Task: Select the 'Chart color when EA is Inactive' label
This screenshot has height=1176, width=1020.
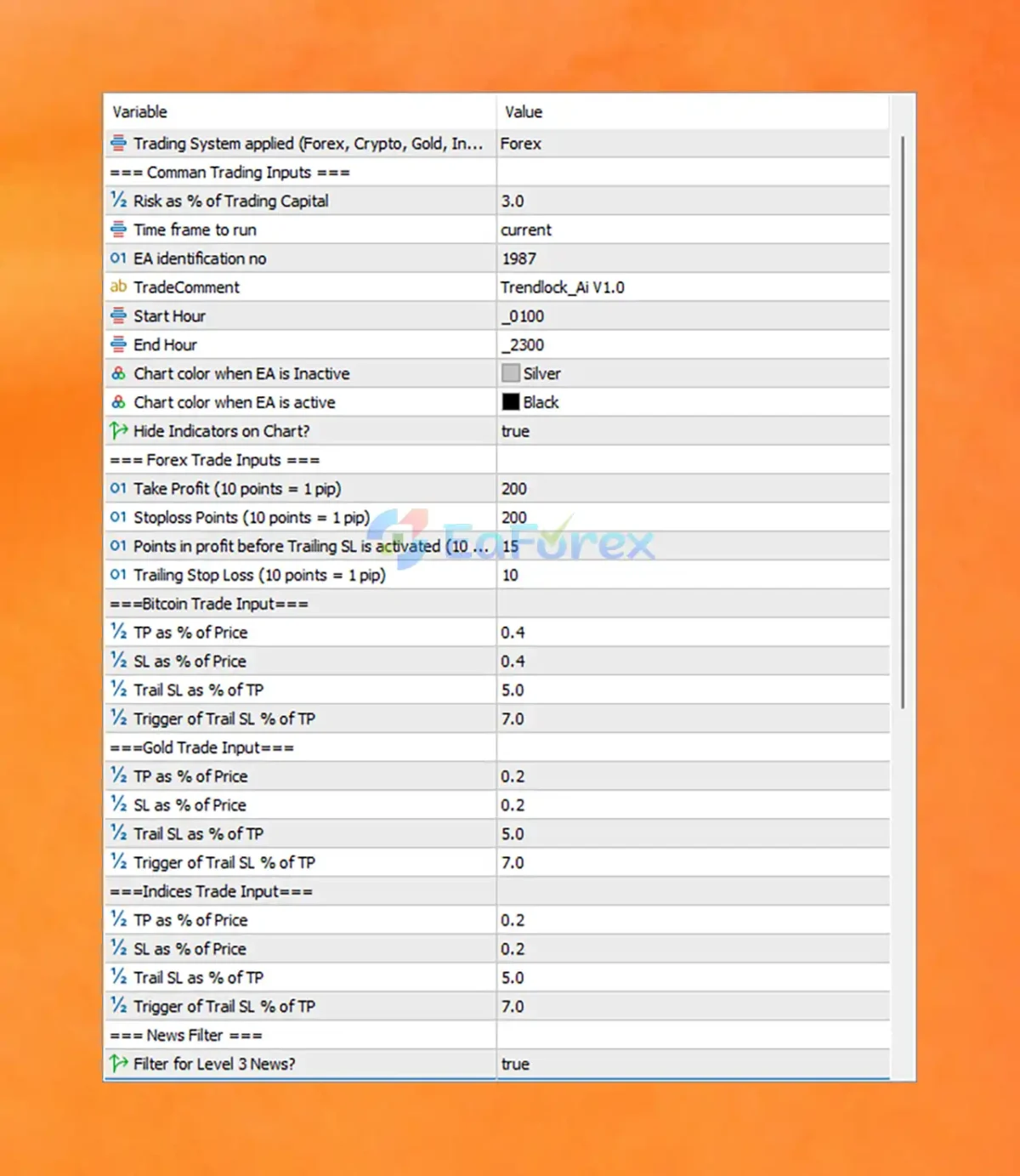Action: [x=241, y=374]
